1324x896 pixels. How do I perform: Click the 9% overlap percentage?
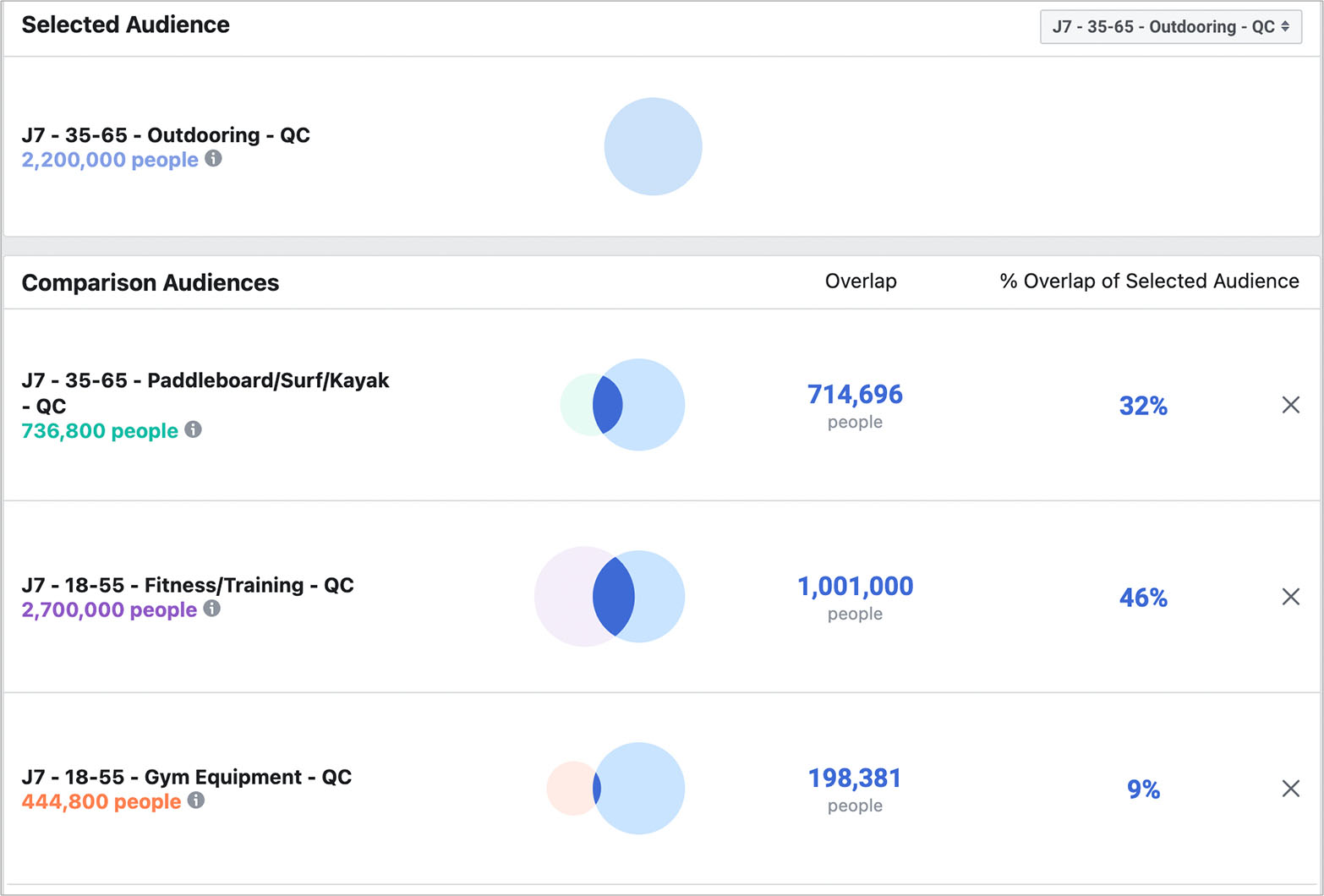tap(1143, 789)
